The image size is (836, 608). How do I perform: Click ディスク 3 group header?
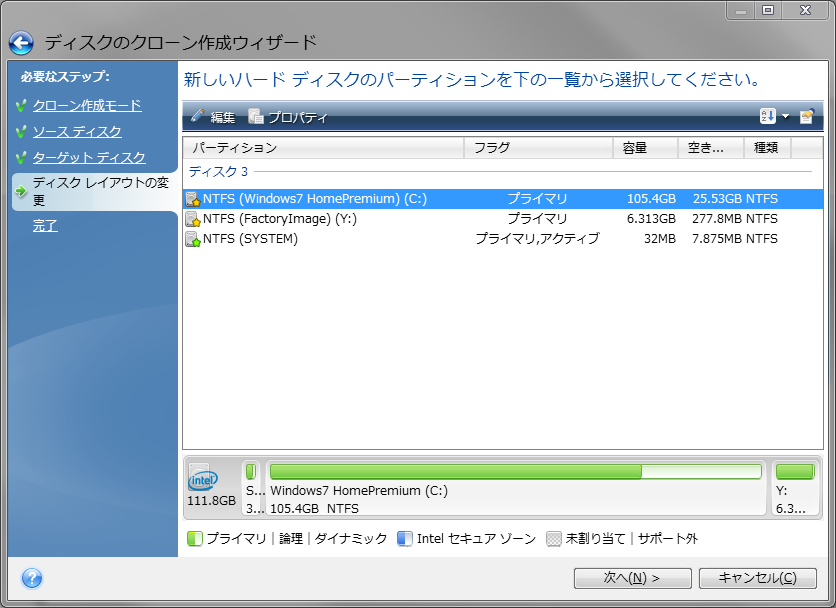pos(219,172)
